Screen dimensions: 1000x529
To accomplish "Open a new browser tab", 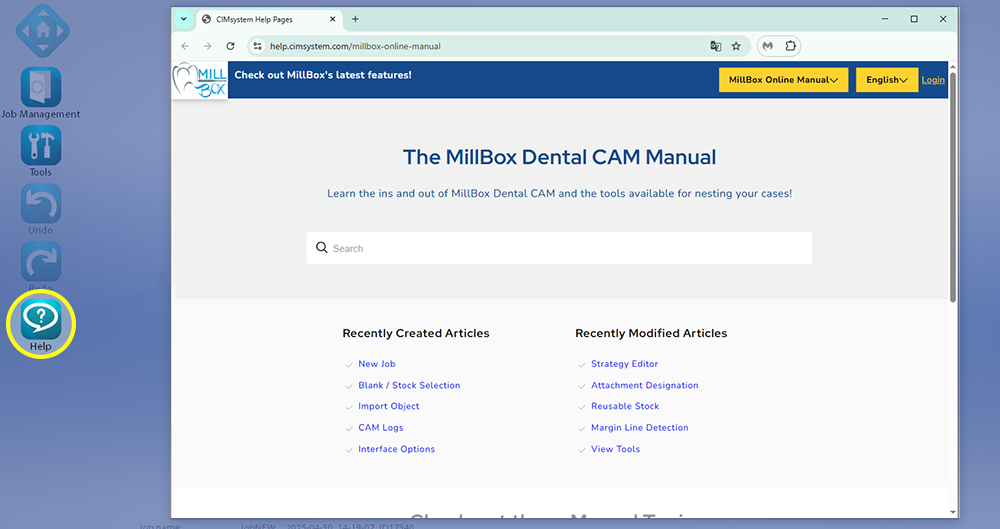I will pyautogui.click(x=355, y=19).
